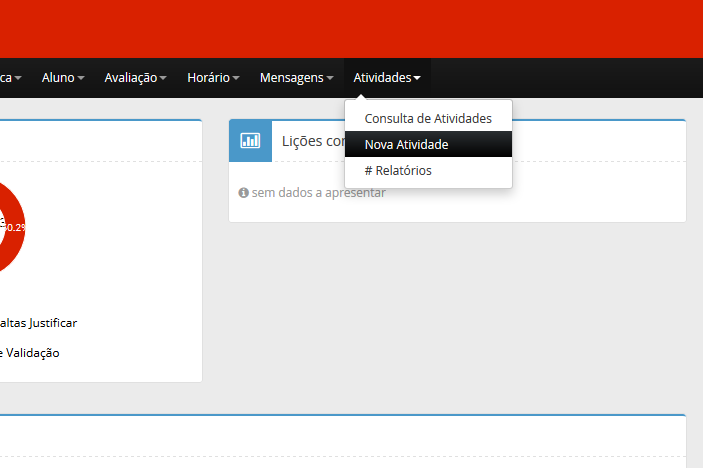Click the bar chart icon in Lições panel
Screen dimensions: 703x468
click(x=250, y=141)
